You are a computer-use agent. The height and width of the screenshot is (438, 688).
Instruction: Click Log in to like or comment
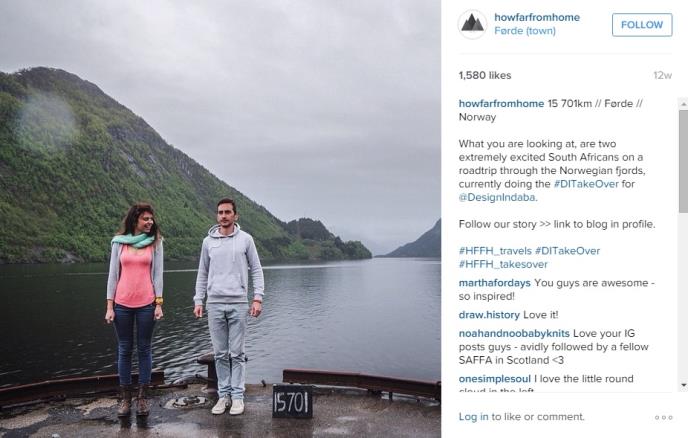[x=473, y=417]
